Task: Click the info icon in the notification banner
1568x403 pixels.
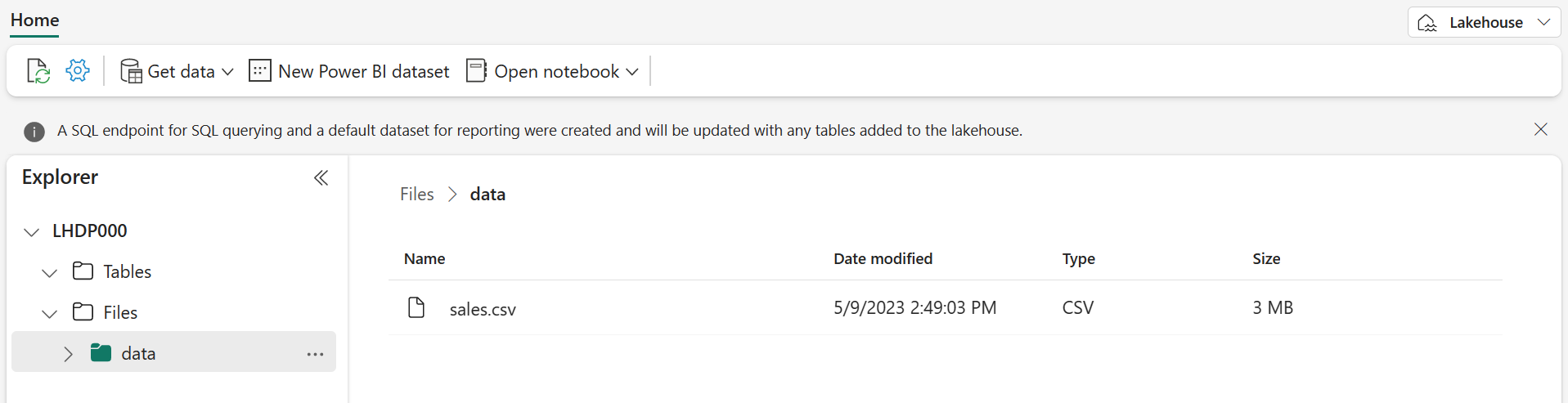Action: click(34, 131)
